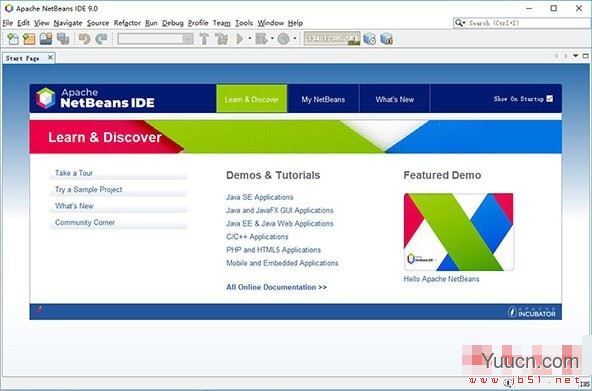The width and height of the screenshot is (592, 391).
Task: Click All Online Documentation link
Action: [x=276, y=287]
